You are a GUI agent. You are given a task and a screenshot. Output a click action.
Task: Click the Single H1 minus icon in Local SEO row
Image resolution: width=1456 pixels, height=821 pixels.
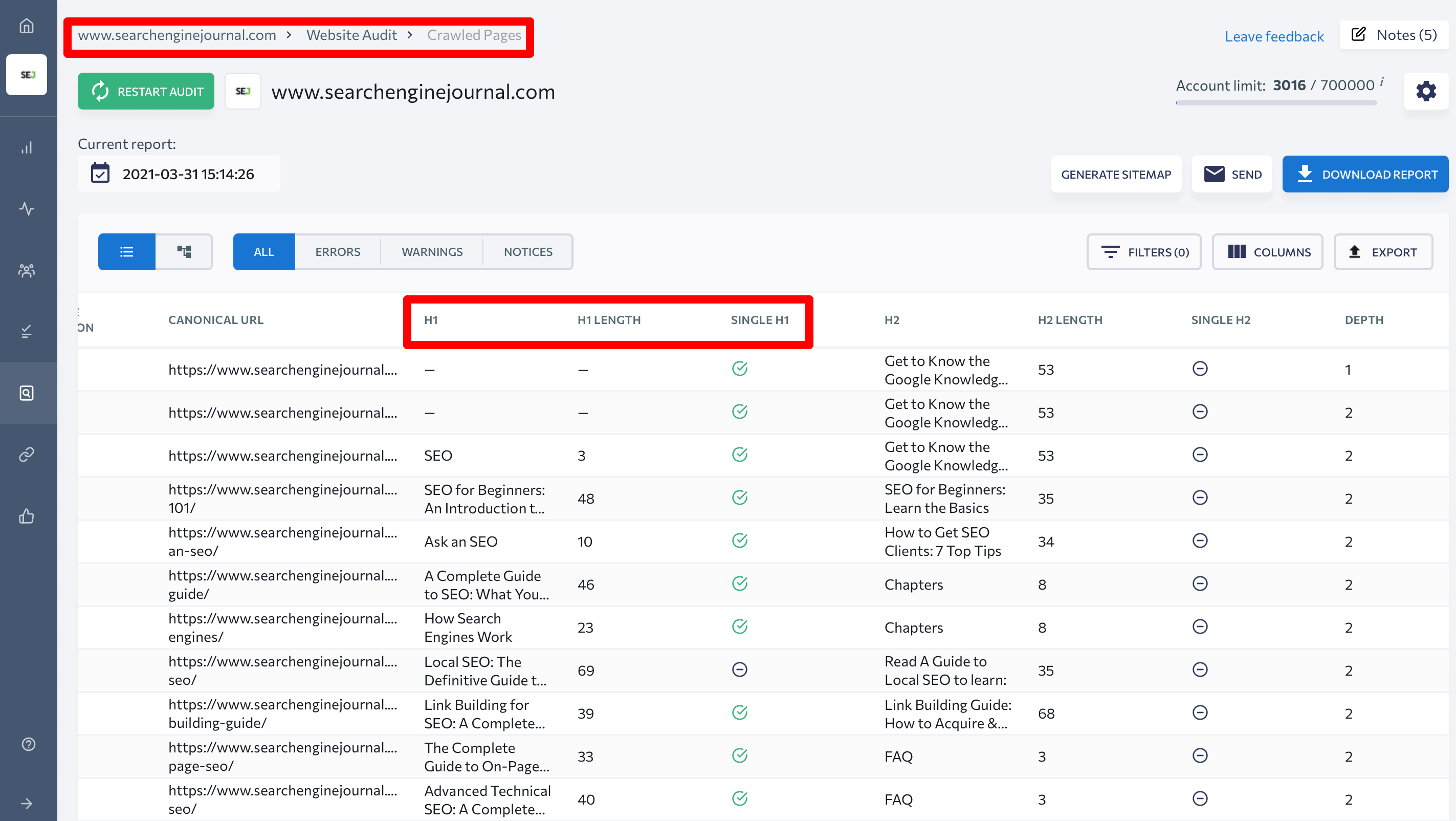click(x=740, y=669)
